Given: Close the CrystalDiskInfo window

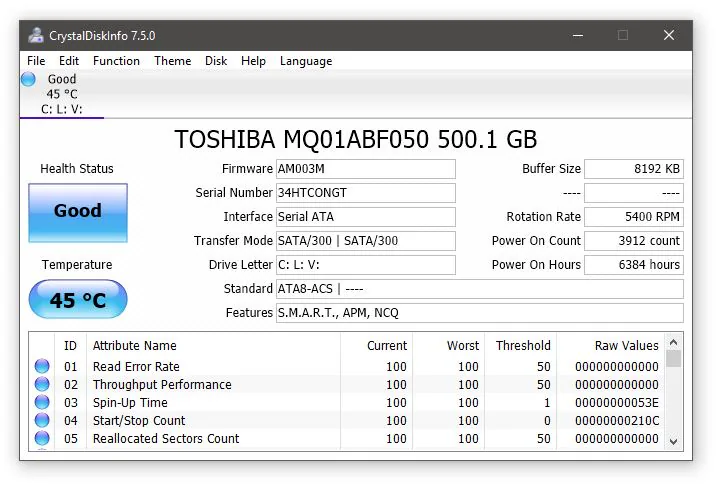Looking at the screenshot, I should tap(669, 35).
